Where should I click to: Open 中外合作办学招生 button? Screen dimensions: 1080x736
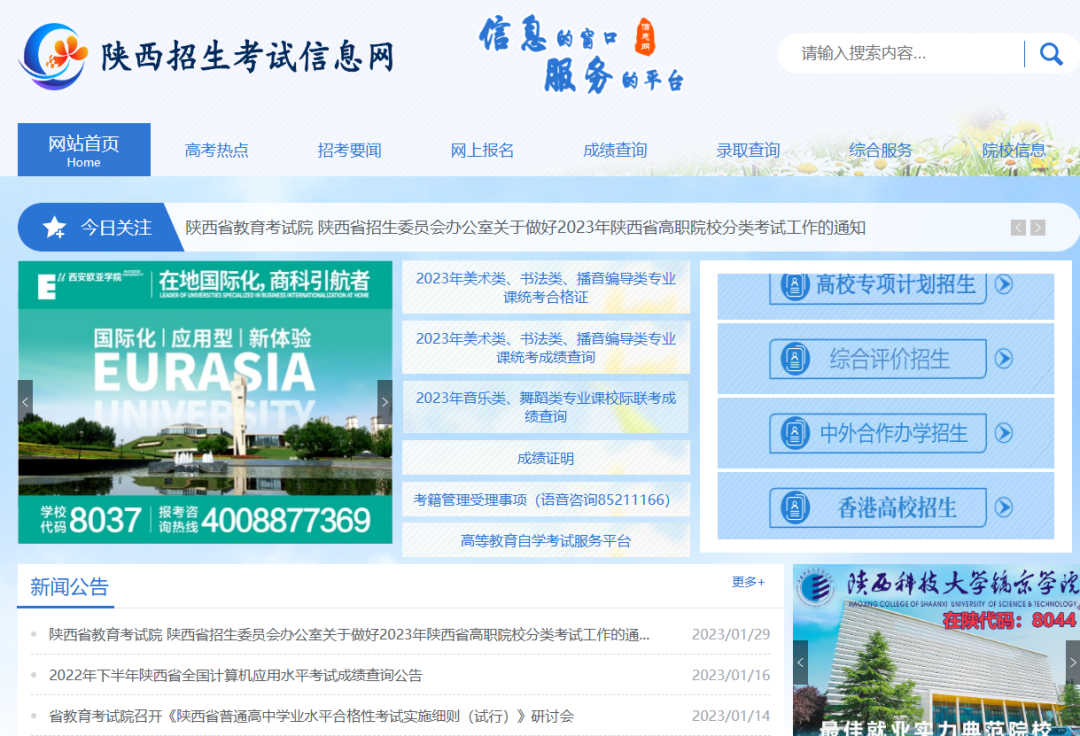(x=878, y=433)
